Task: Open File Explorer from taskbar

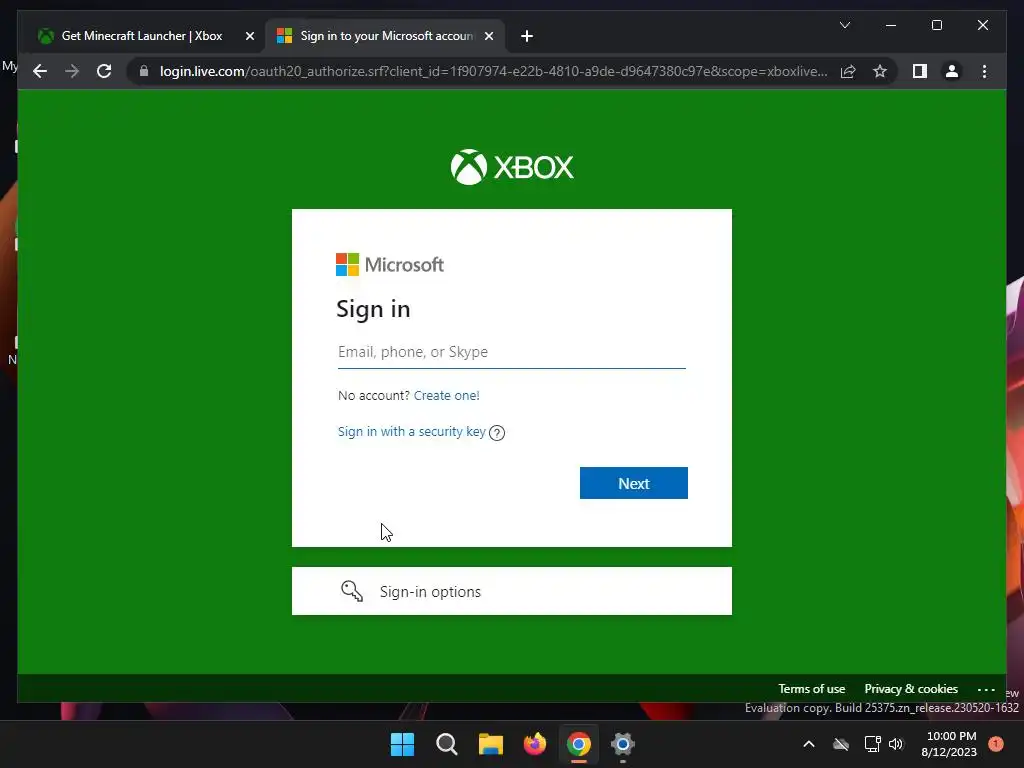Action: tap(490, 744)
